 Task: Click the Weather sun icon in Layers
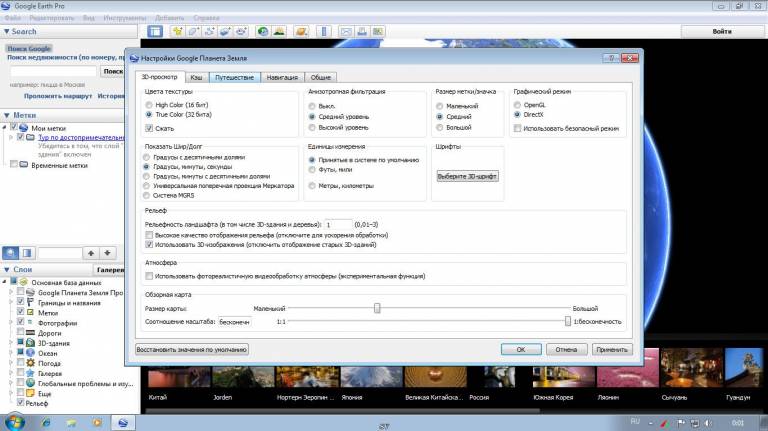click(x=30, y=363)
